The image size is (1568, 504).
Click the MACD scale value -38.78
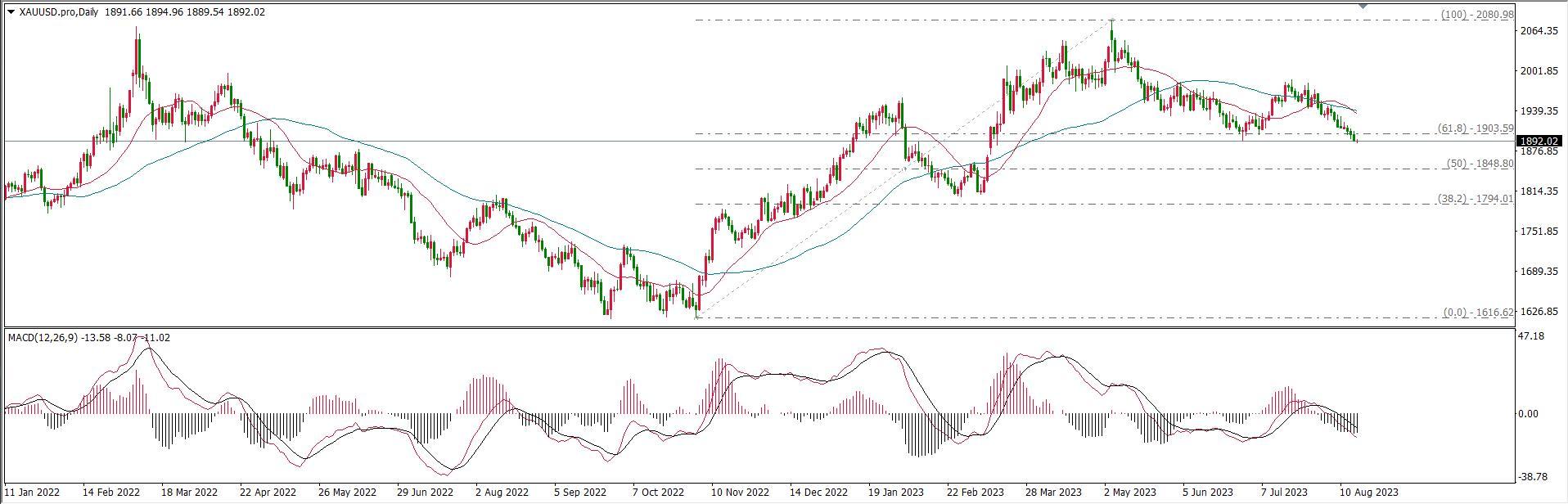1533,476
